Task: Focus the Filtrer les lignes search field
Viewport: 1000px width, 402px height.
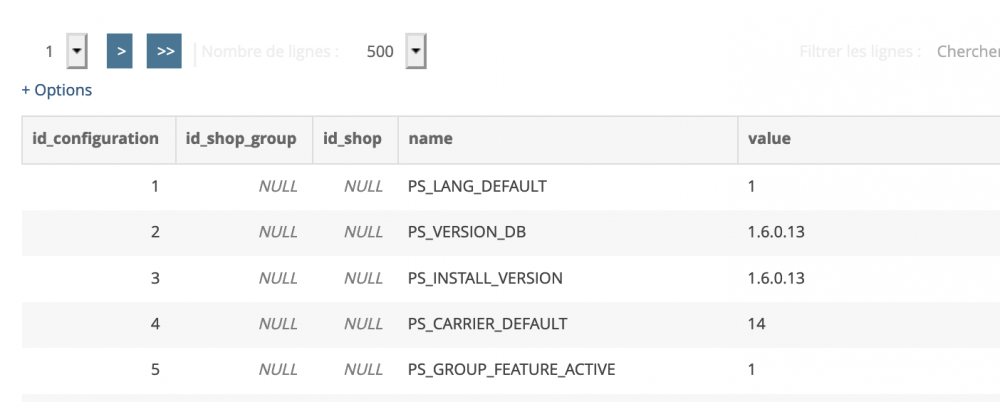Action: click(x=967, y=51)
